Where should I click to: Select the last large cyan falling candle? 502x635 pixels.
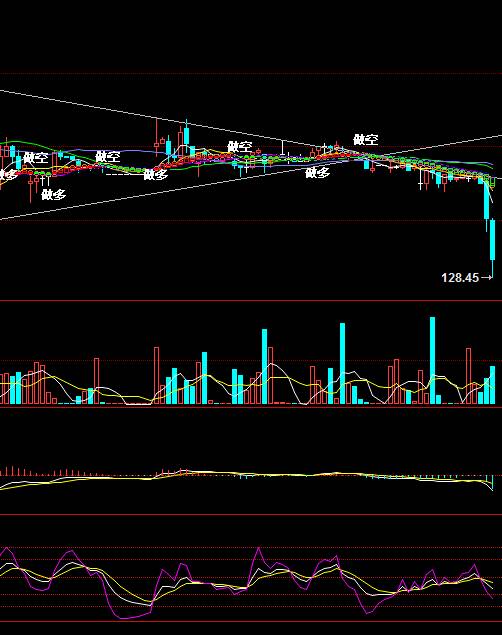[x=493, y=240]
